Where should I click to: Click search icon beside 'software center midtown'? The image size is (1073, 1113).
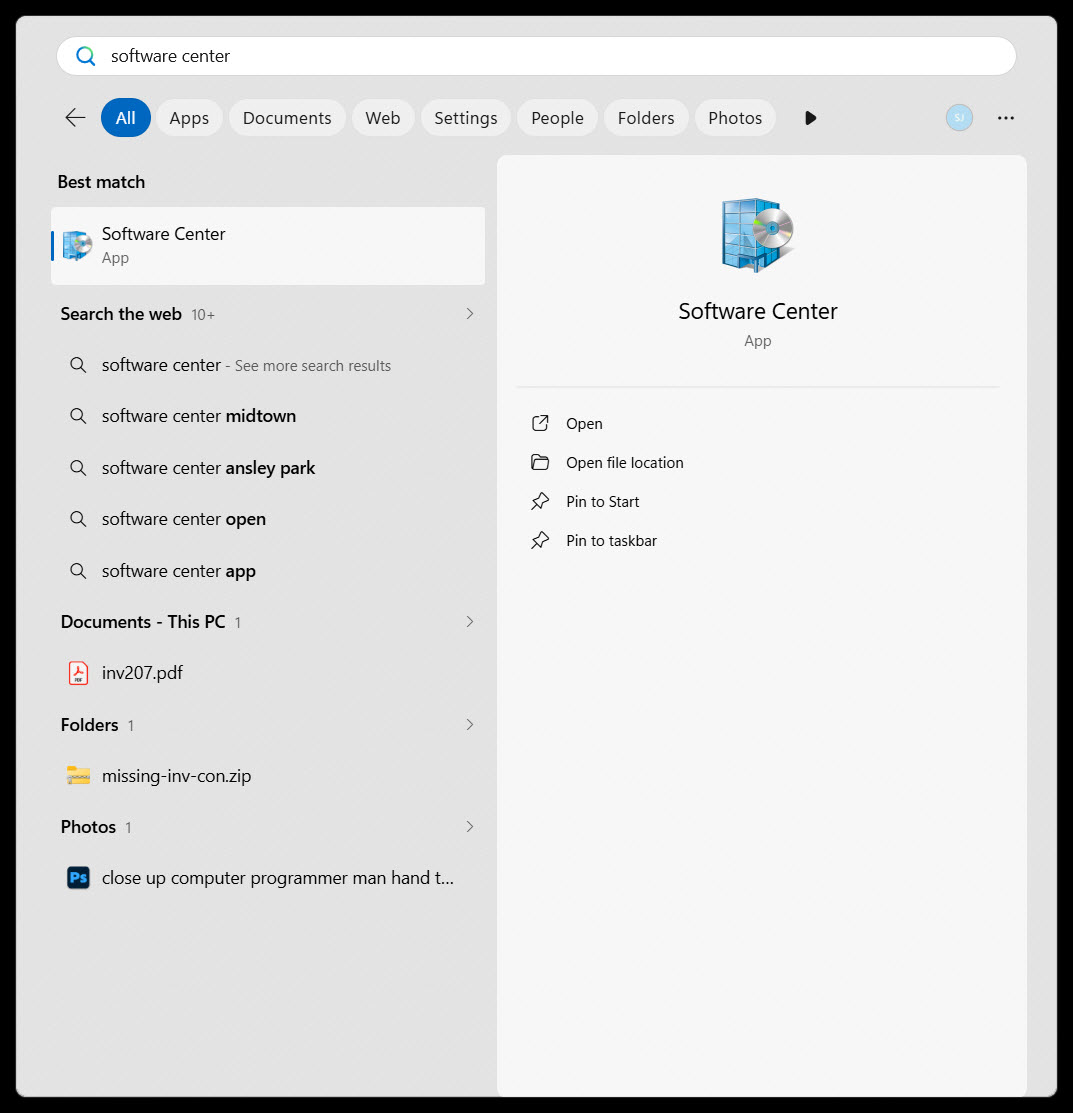coord(78,416)
